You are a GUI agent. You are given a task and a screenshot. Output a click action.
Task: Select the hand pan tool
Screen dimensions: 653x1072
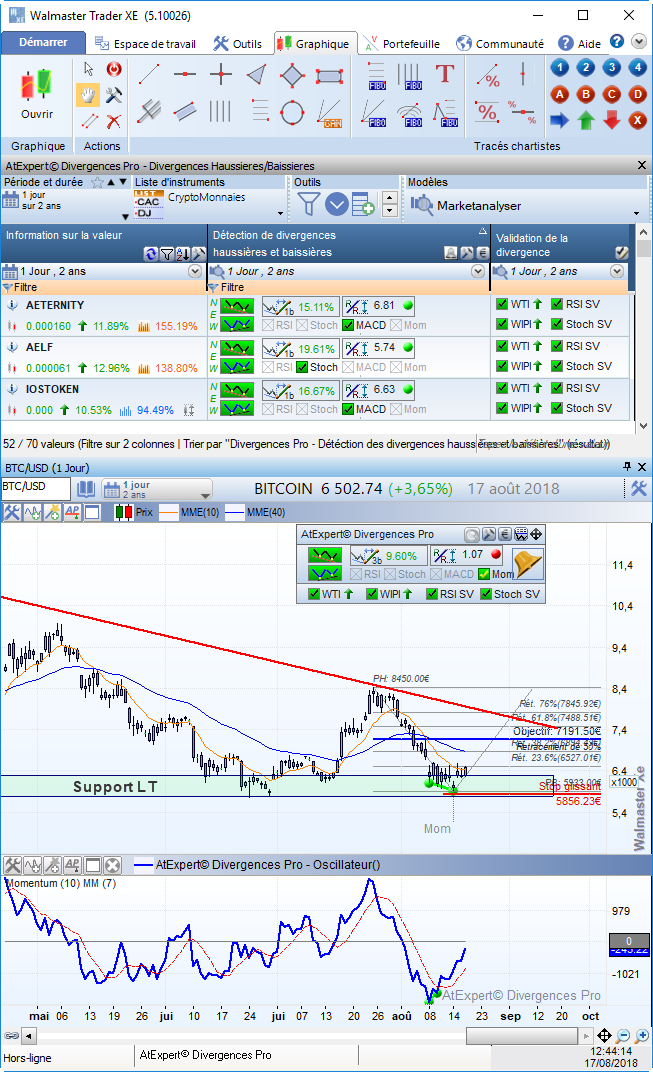tap(88, 95)
